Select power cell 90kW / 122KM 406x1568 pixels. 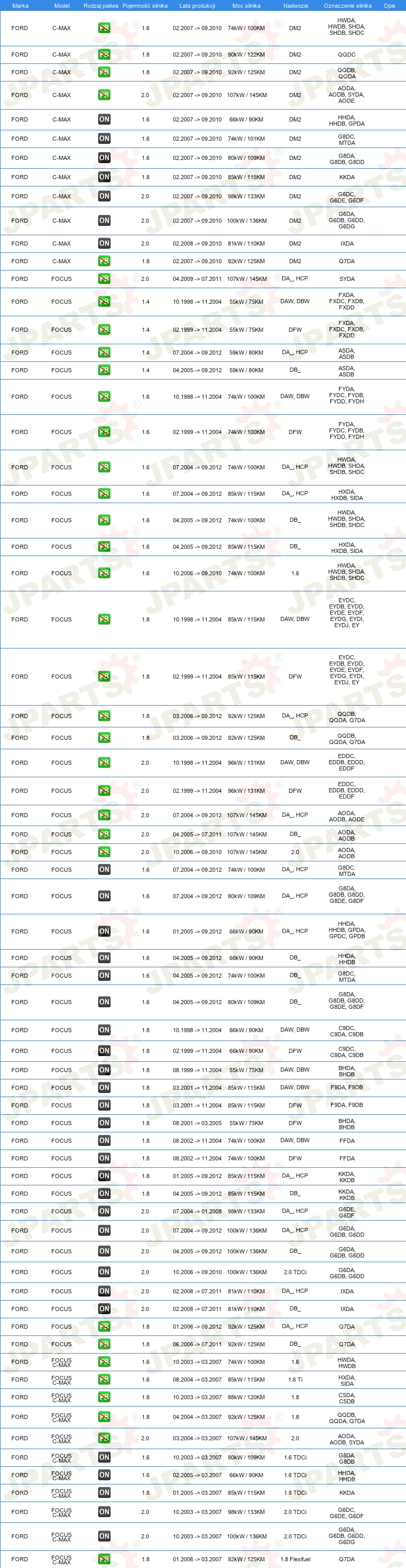[247, 55]
